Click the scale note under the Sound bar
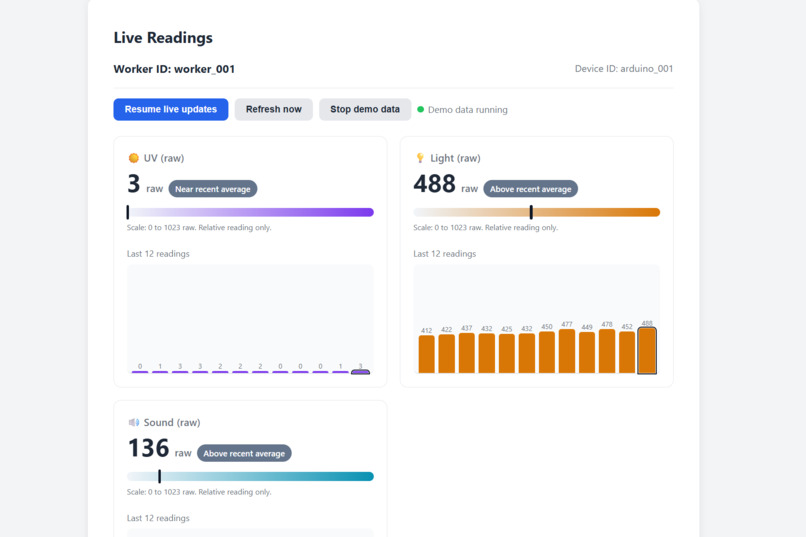The image size is (806, 537). point(199,492)
